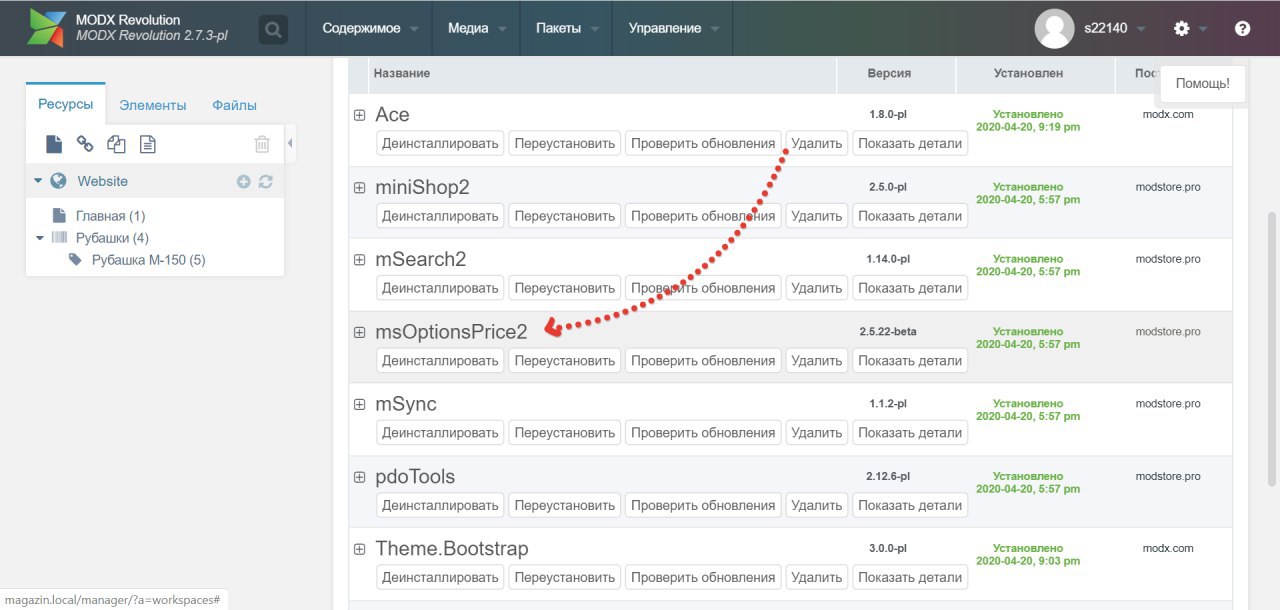Refresh the Website context tree
Screen dimensions: 1280x610
pos(265,181)
